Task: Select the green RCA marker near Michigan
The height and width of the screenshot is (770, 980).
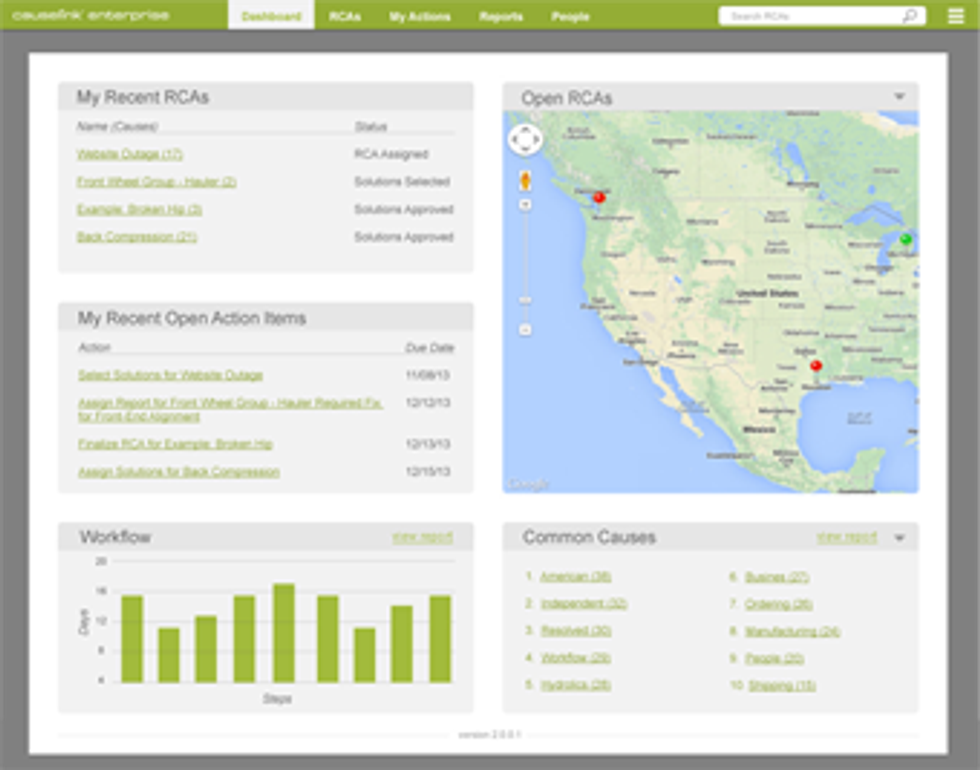Action: tap(904, 240)
